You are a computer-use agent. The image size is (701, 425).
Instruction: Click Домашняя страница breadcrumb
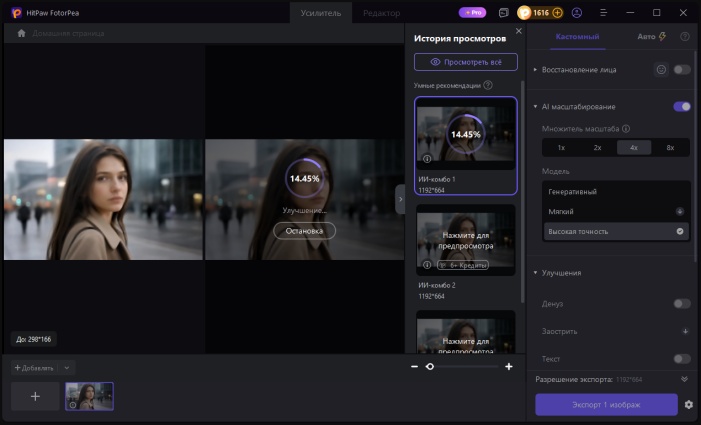click(x=68, y=33)
